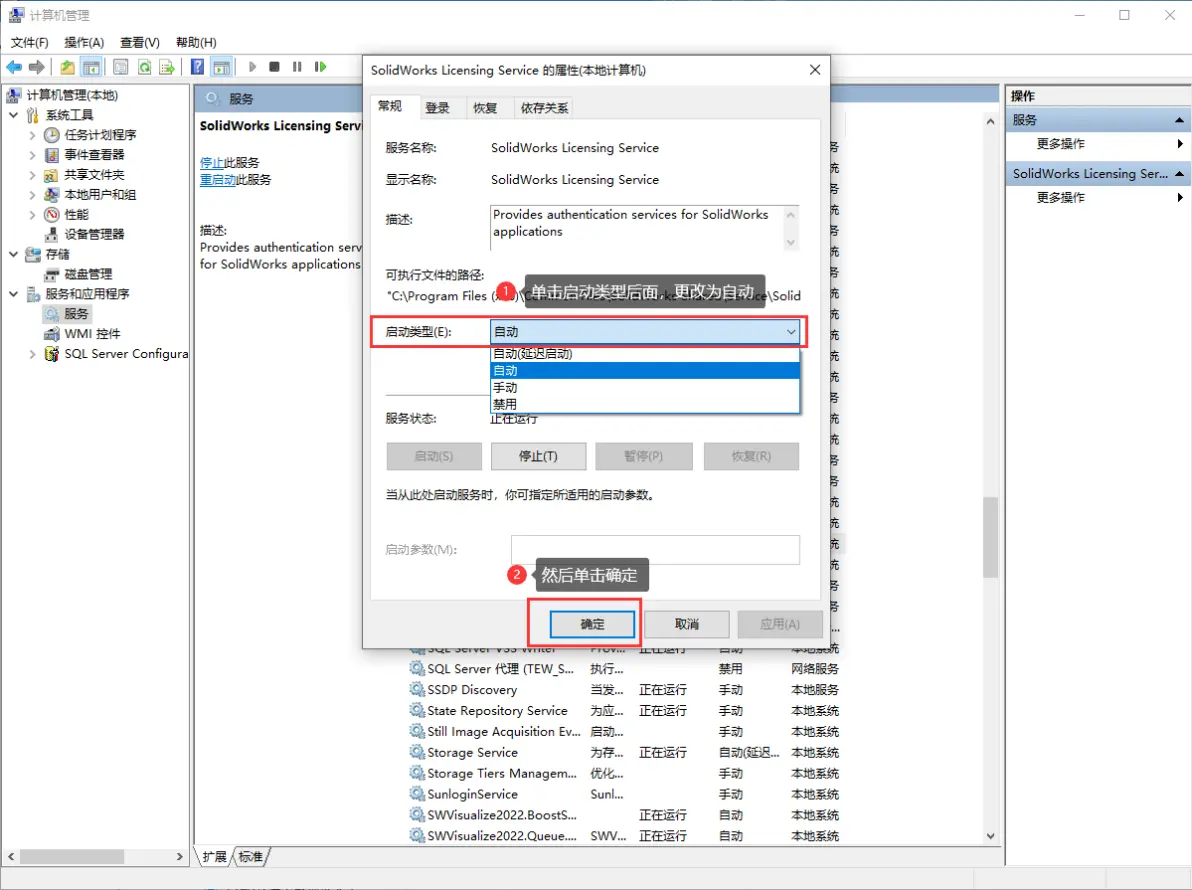1192x890 pixels.
Task: Click the 取消 button
Action: coord(686,624)
